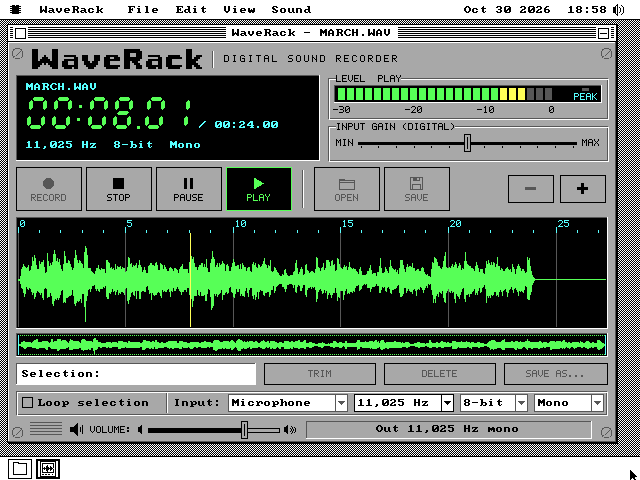Click the green PLAY button
640x480 pixels.
click(259, 189)
